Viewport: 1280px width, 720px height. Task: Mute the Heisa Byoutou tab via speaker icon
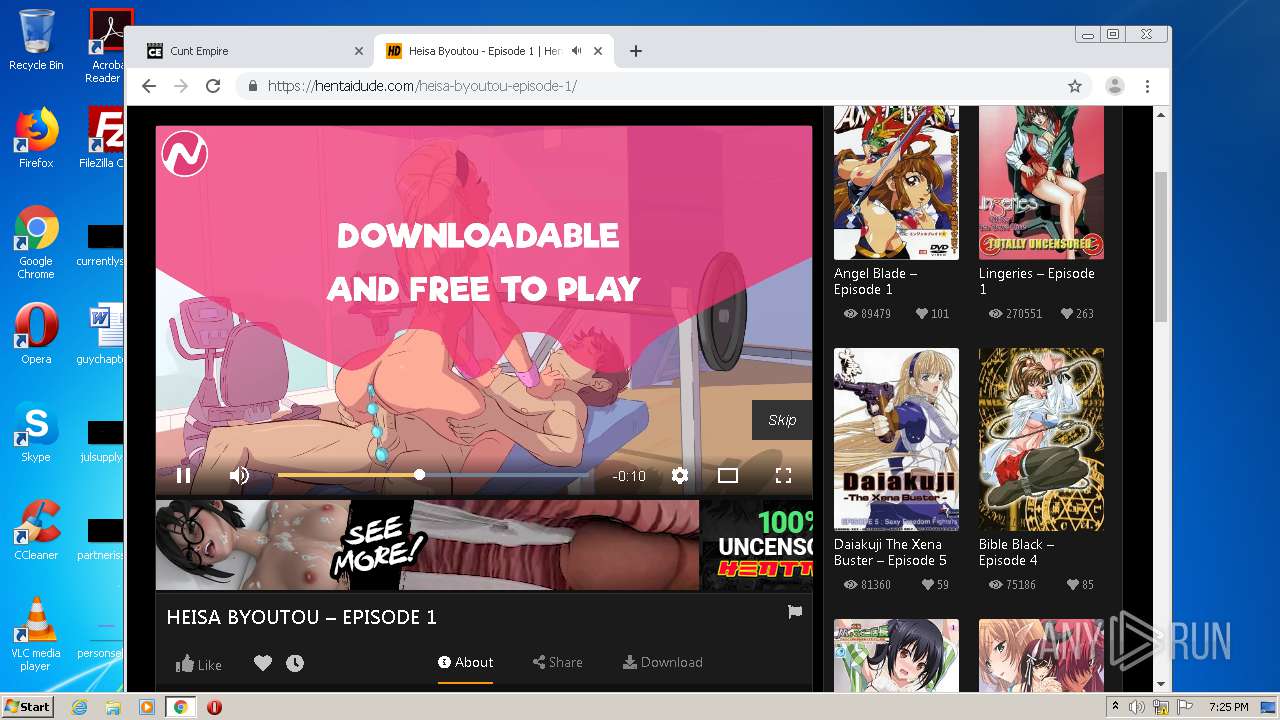[x=577, y=51]
